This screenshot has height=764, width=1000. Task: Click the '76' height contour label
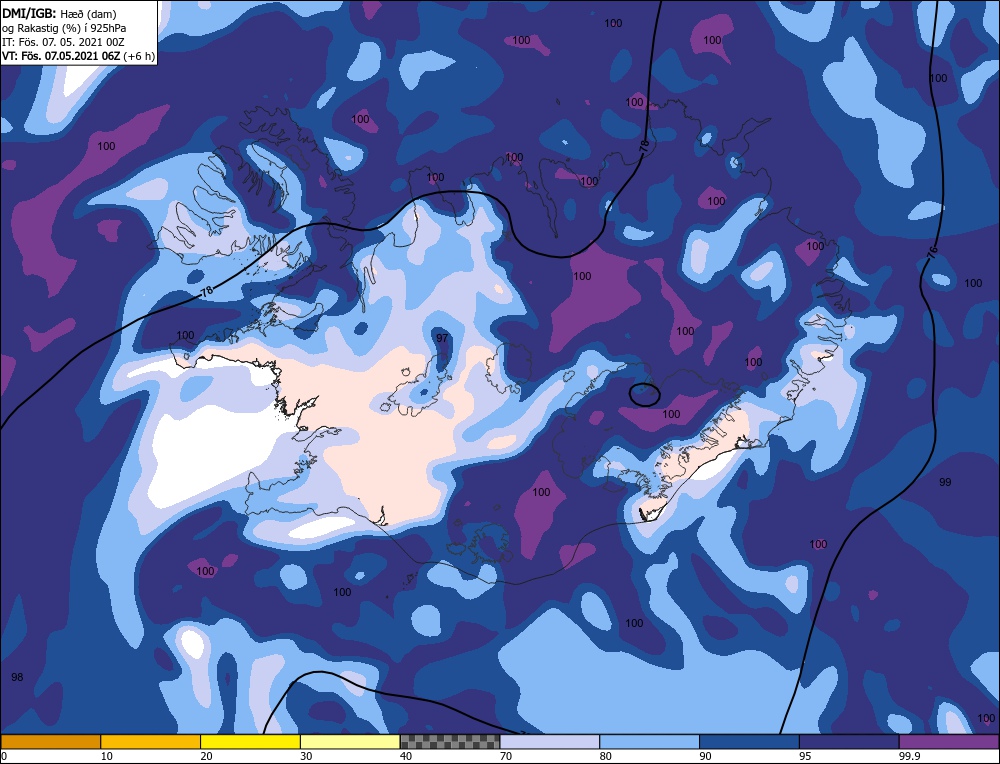click(x=932, y=252)
